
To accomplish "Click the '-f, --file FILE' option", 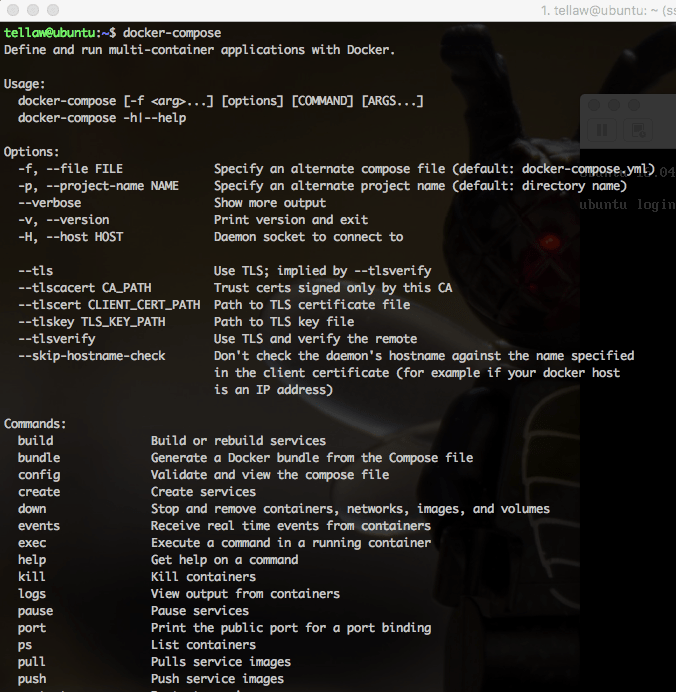I will point(70,169).
